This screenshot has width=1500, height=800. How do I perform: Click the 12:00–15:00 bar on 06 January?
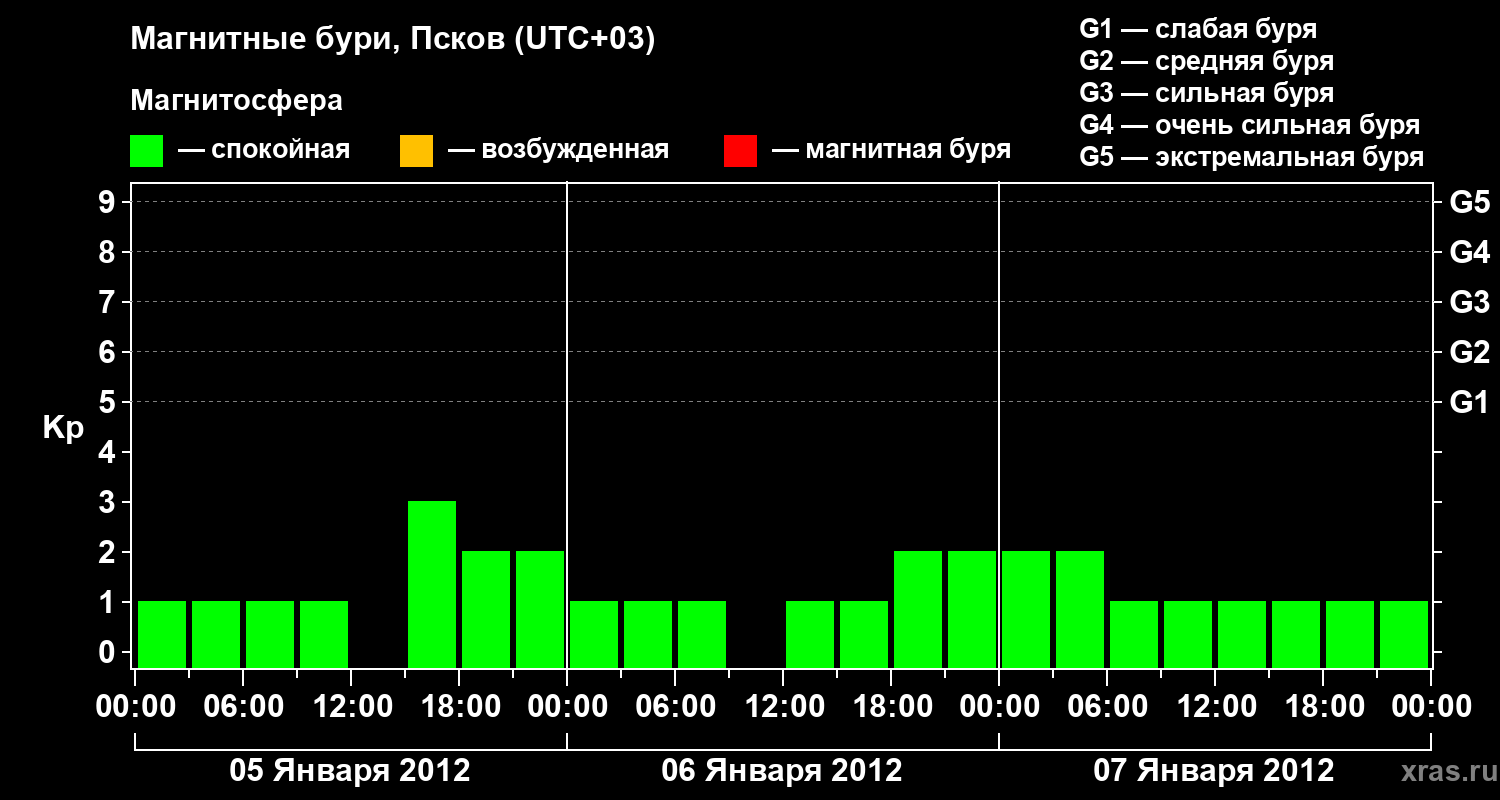pyautogui.click(x=810, y=634)
